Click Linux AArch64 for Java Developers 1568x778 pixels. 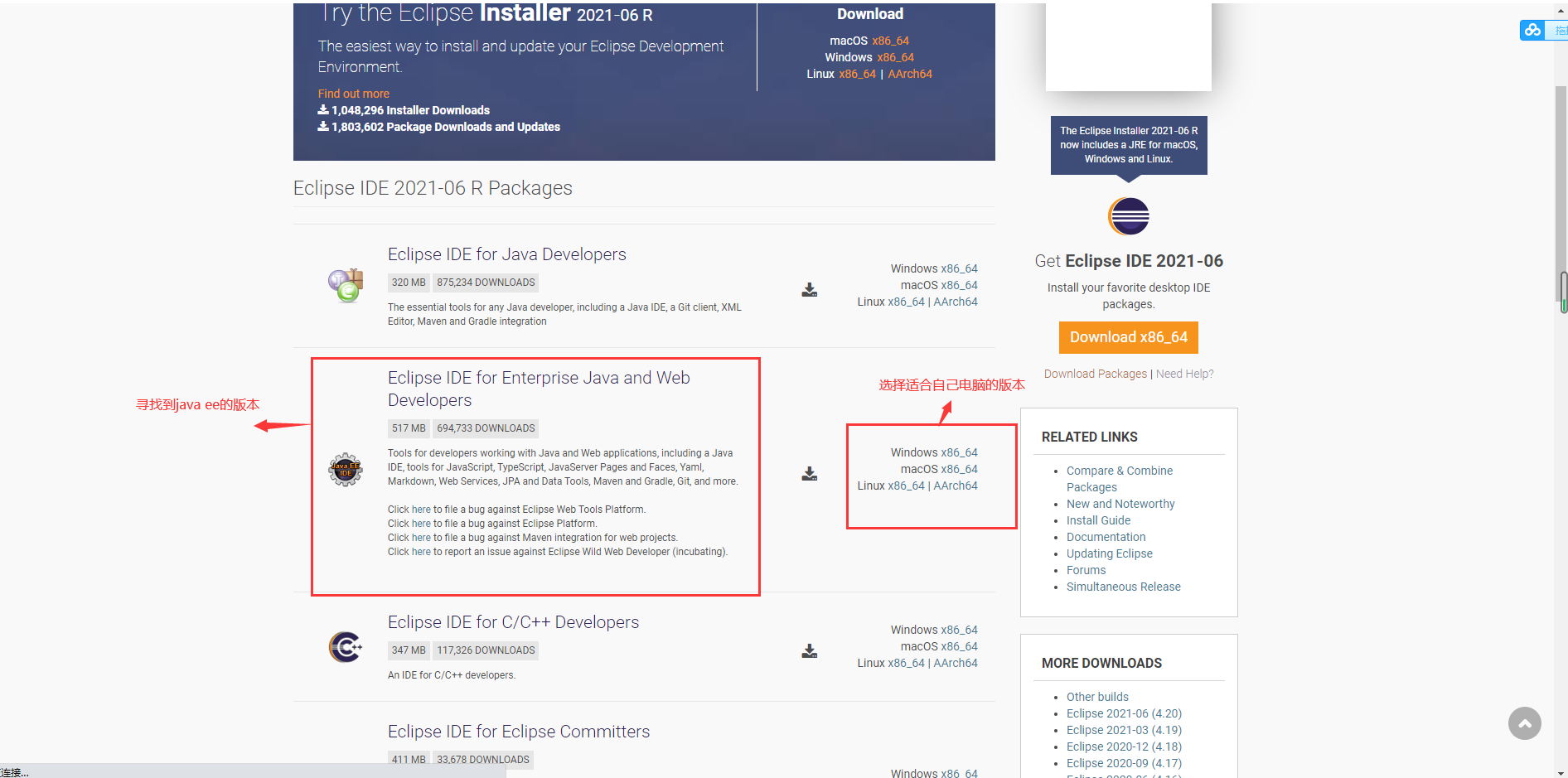[x=956, y=302]
